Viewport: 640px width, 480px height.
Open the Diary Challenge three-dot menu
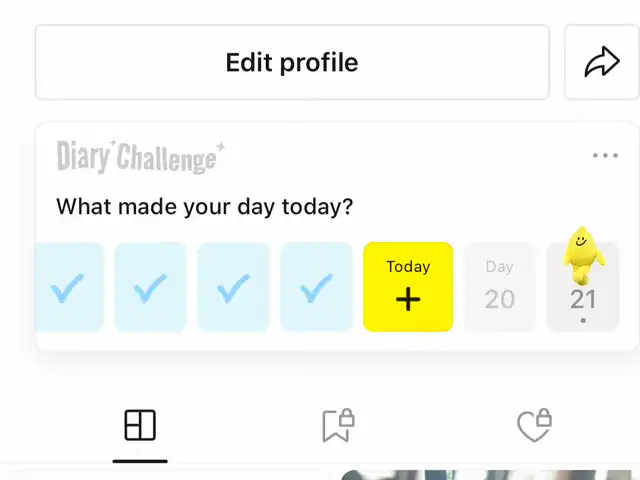click(x=605, y=155)
